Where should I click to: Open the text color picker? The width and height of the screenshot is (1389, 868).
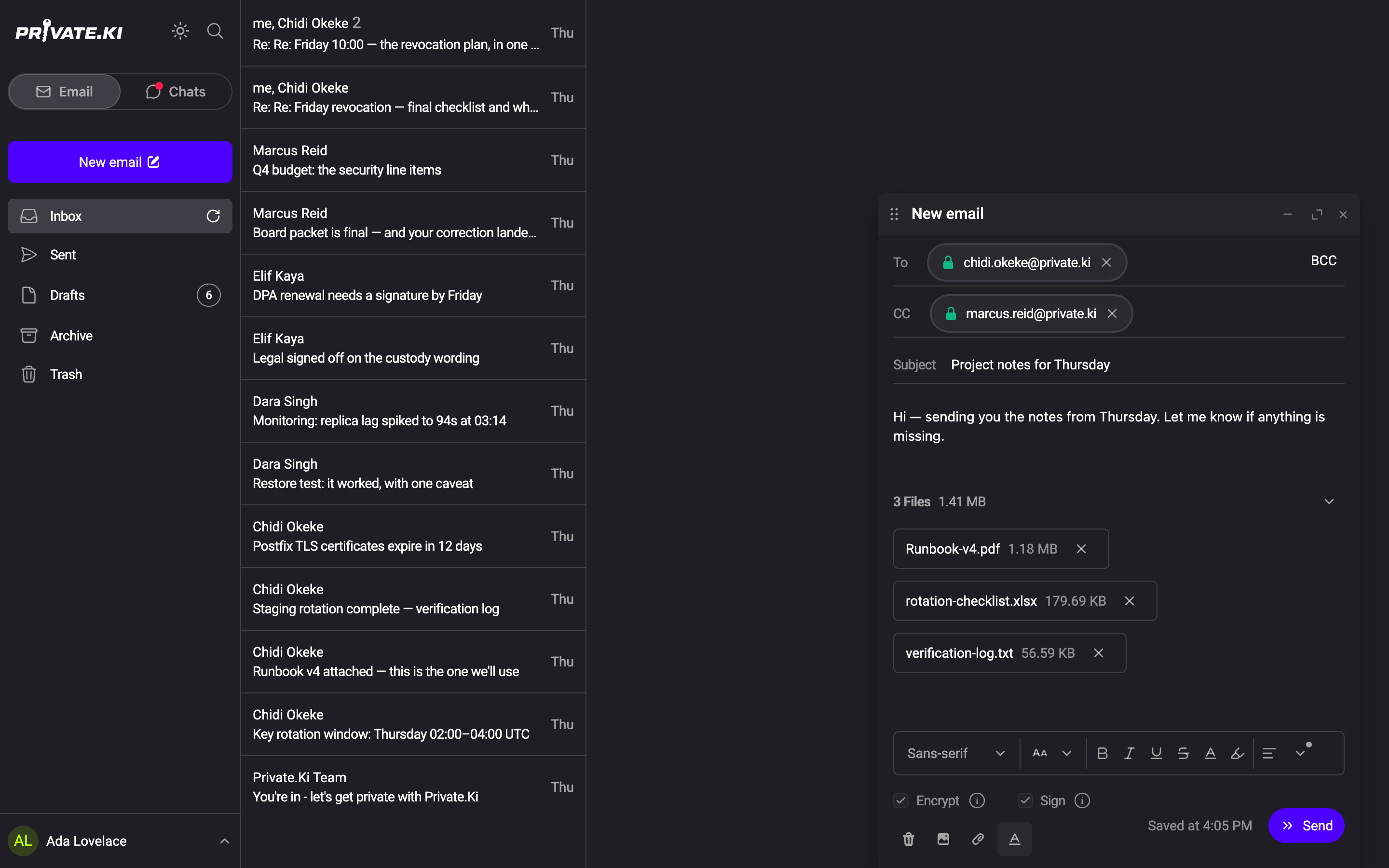click(1210, 753)
